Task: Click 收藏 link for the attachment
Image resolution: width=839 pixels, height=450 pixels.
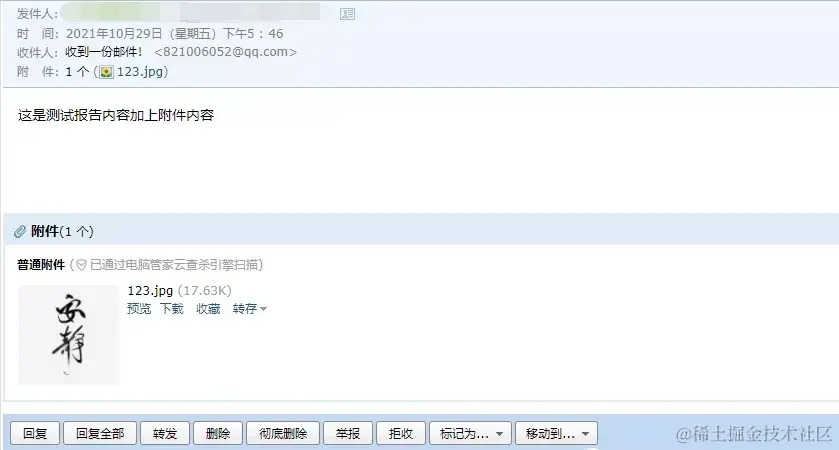Action: (x=208, y=309)
